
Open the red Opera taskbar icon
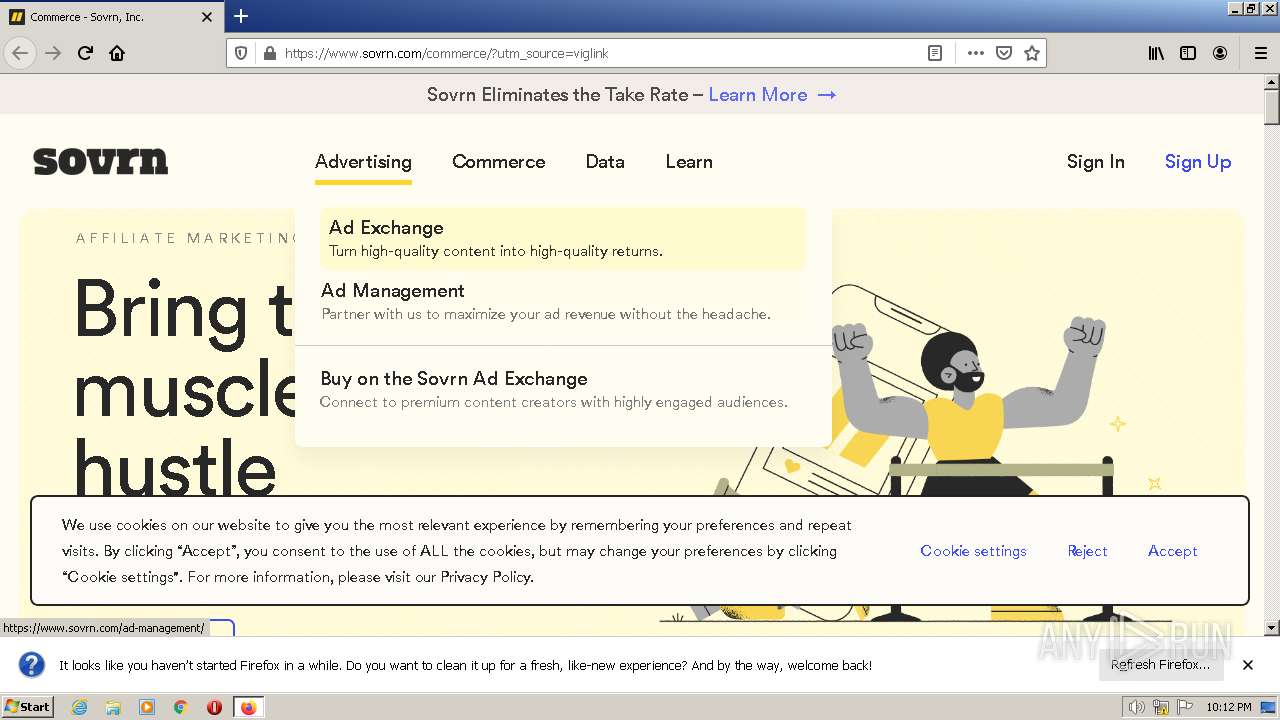coord(214,707)
